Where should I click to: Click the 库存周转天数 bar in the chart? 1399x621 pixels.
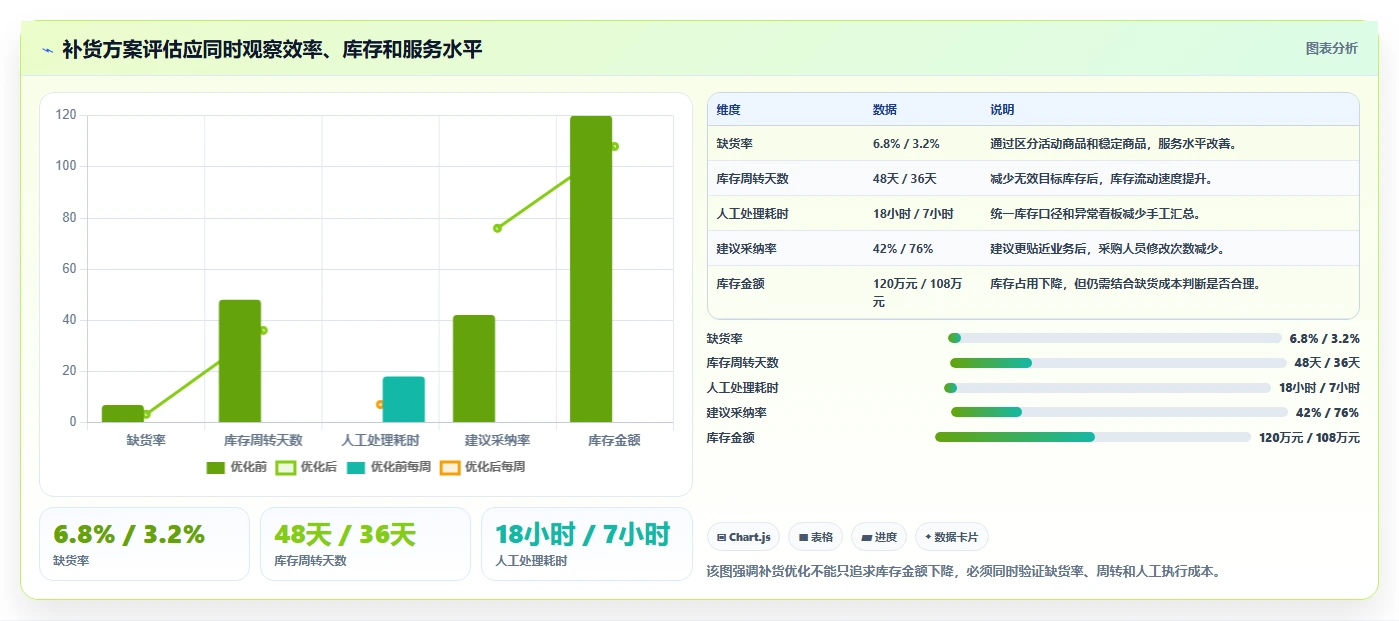click(x=240, y=361)
